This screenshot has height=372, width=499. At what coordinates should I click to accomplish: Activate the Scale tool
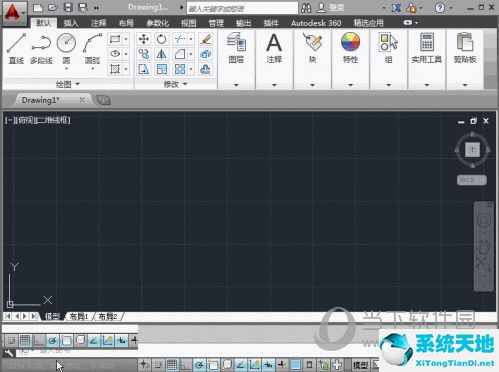[162, 69]
